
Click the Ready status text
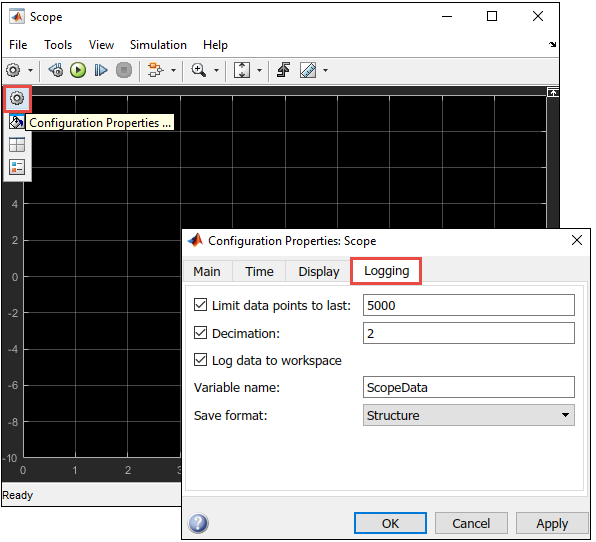pos(17,495)
